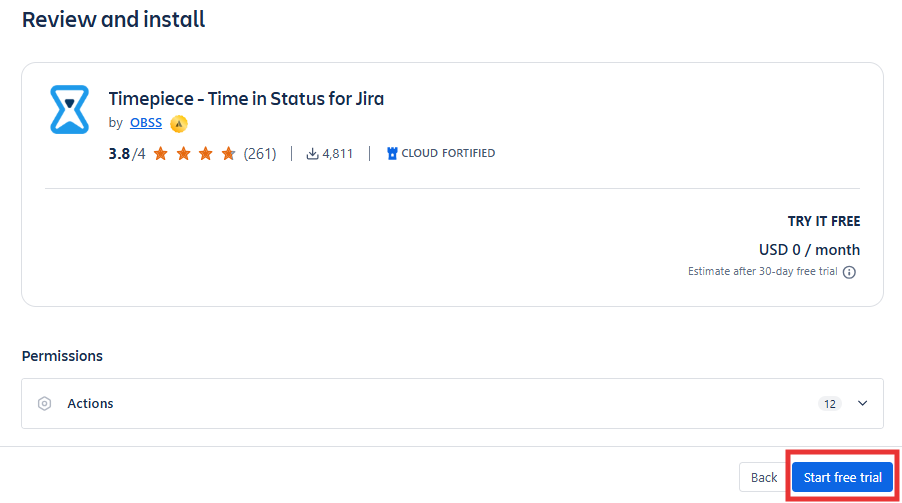The width and height of the screenshot is (902, 503).
Task: Click the hexagon icon beside Actions
Action: pyautogui.click(x=44, y=404)
